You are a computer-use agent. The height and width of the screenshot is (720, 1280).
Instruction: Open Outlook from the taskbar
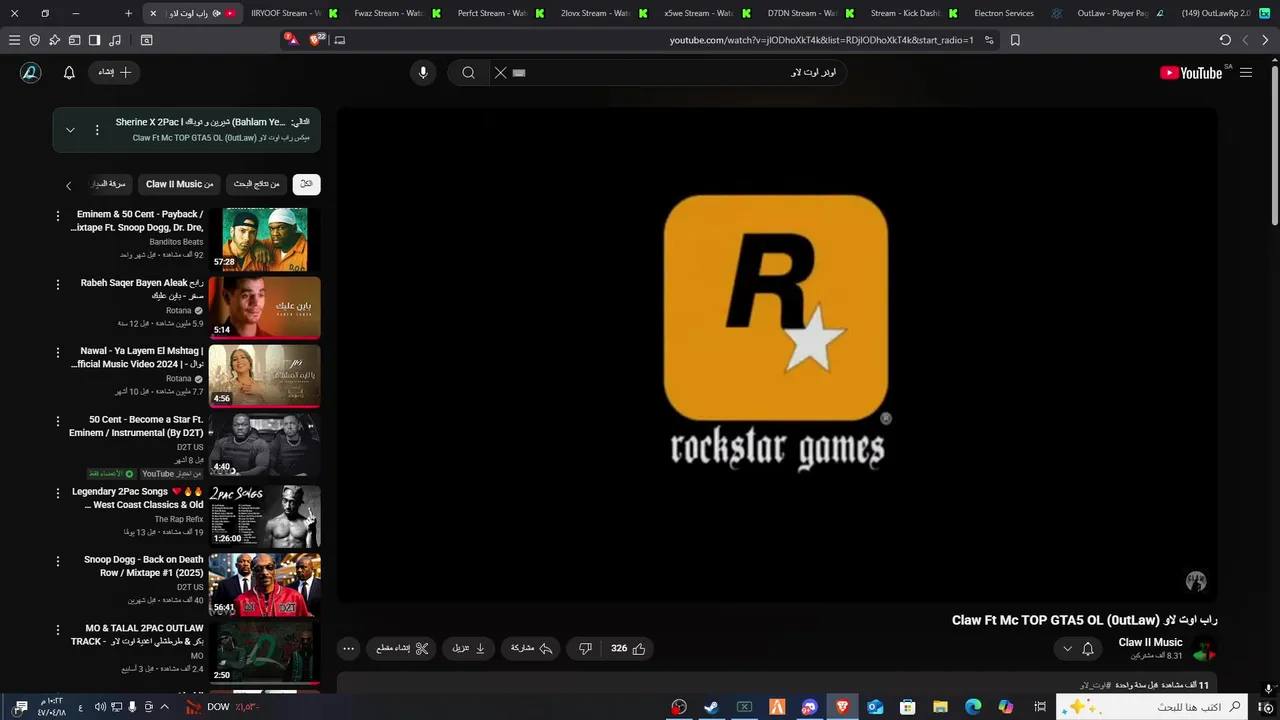pyautogui.click(x=875, y=707)
